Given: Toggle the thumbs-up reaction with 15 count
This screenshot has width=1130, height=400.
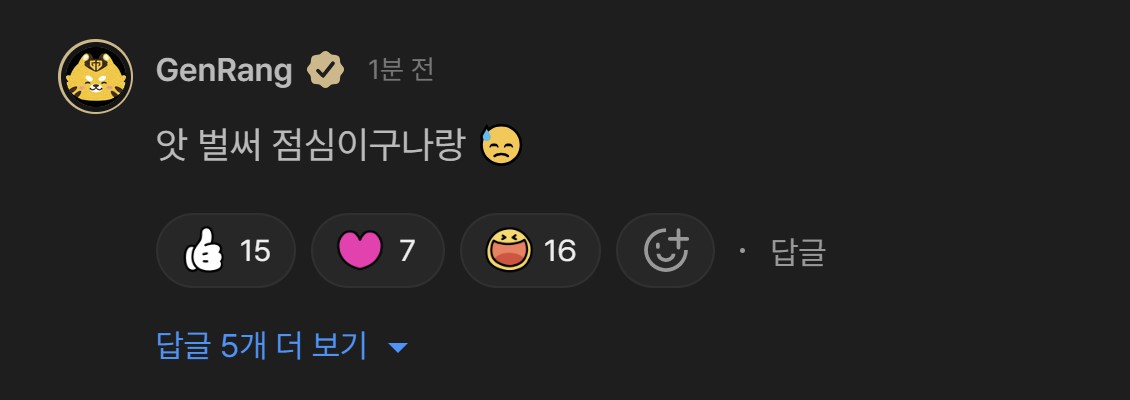Looking at the screenshot, I should [x=226, y=250].
